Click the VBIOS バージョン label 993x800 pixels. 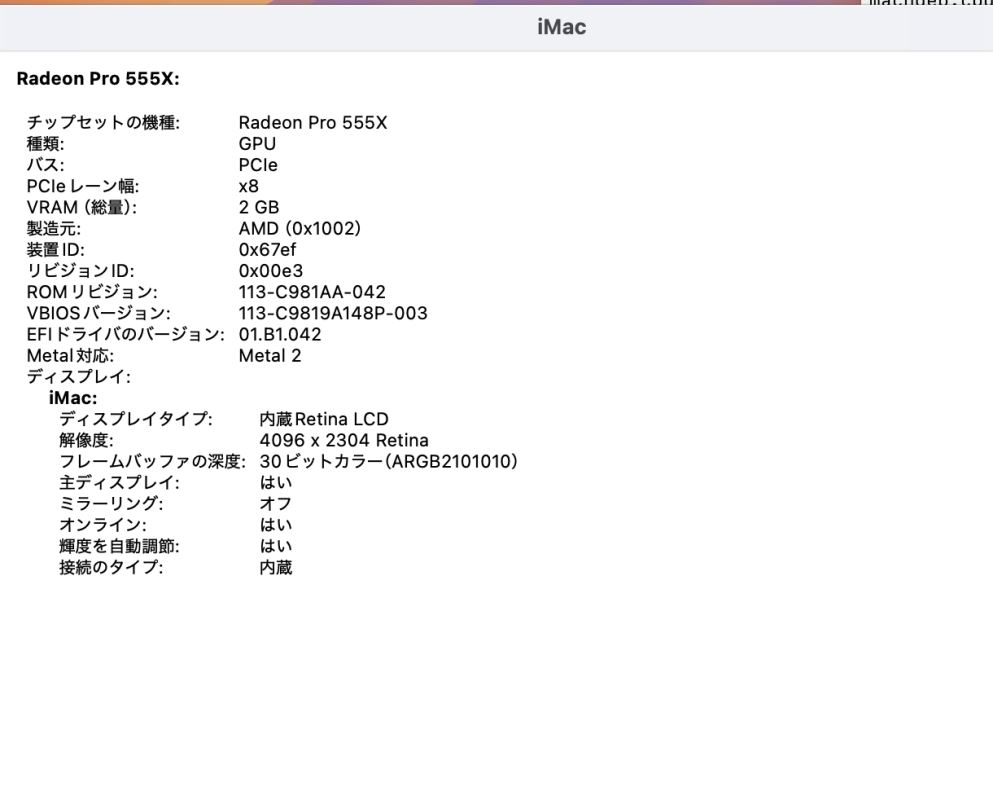pyautogui.click(x=98, y=314)
